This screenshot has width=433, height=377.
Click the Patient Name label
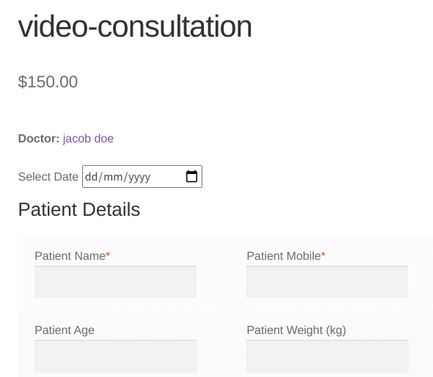click(70, 256)
